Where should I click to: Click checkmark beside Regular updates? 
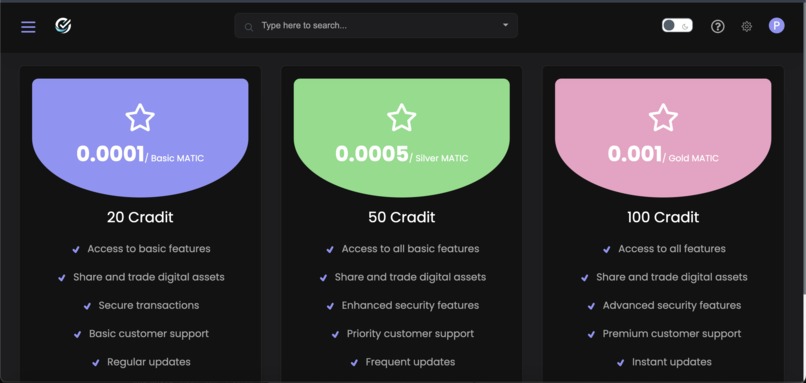(x=96, y=363)
